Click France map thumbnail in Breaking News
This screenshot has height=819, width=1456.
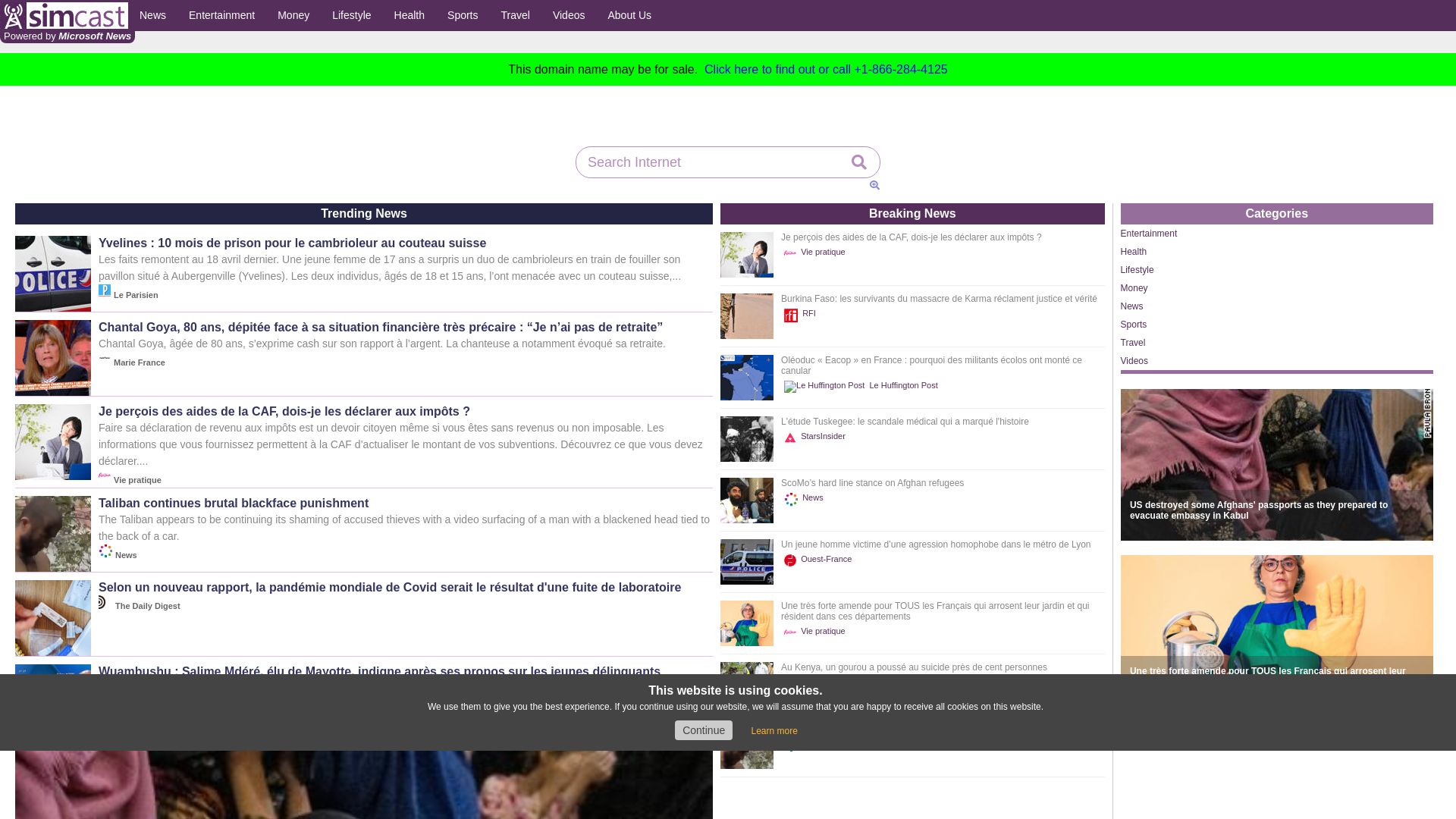point(747,378)
